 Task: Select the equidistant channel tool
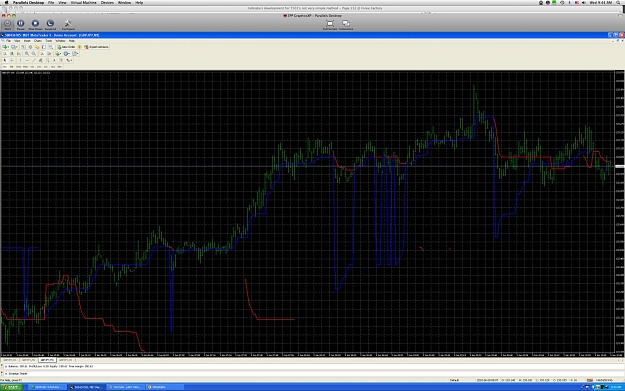[x=40, y=61]
